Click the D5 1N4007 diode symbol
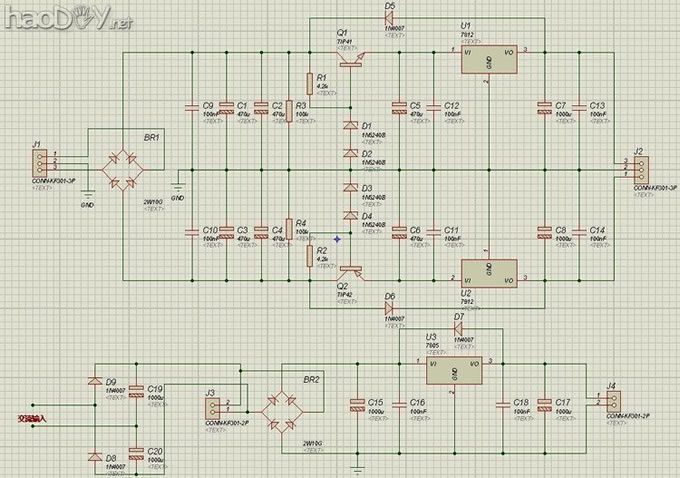Viewport: 680px width, 478px height. [x=389, y=18]
